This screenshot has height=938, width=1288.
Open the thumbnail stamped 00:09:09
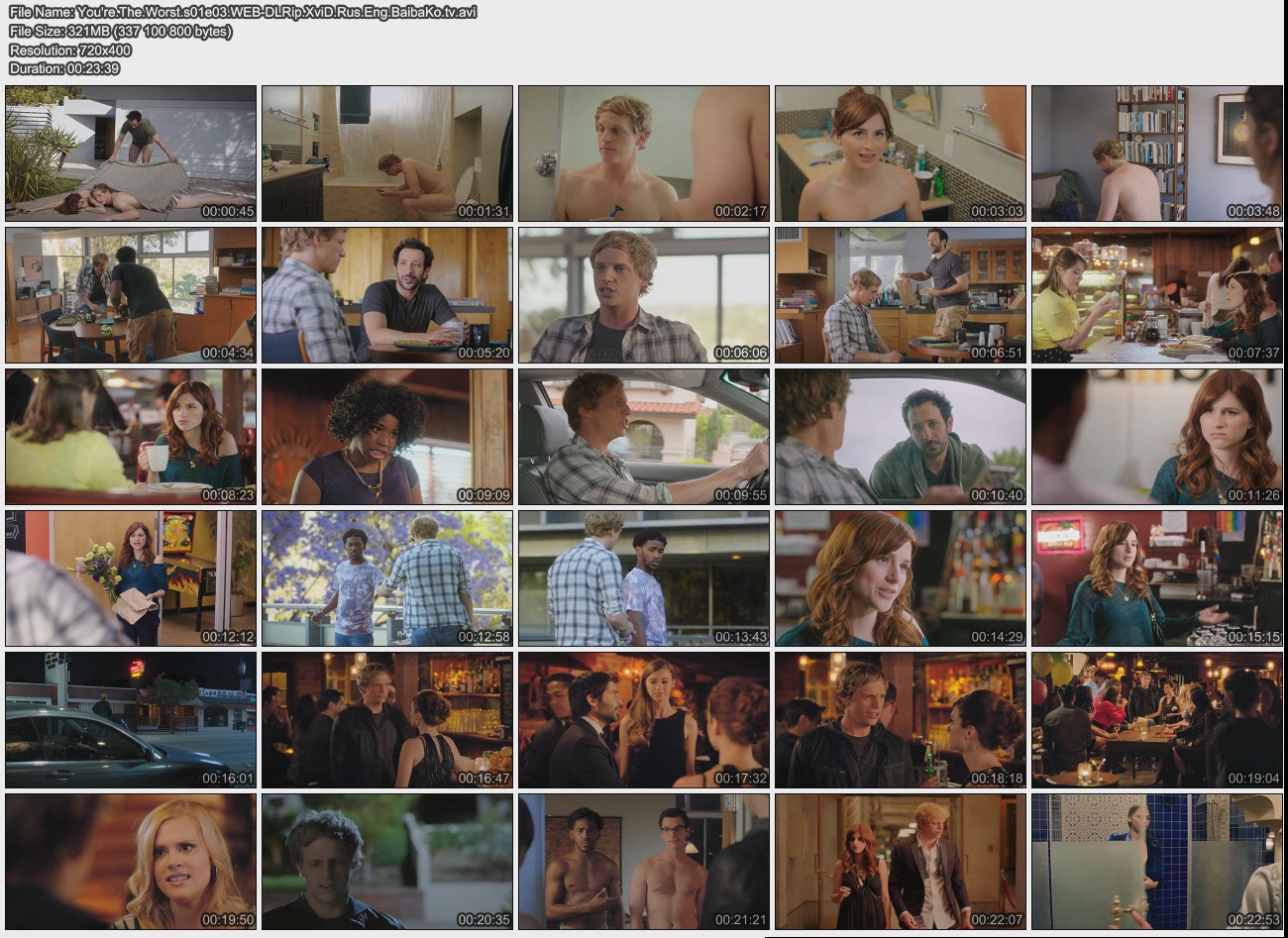click(387, 437)
